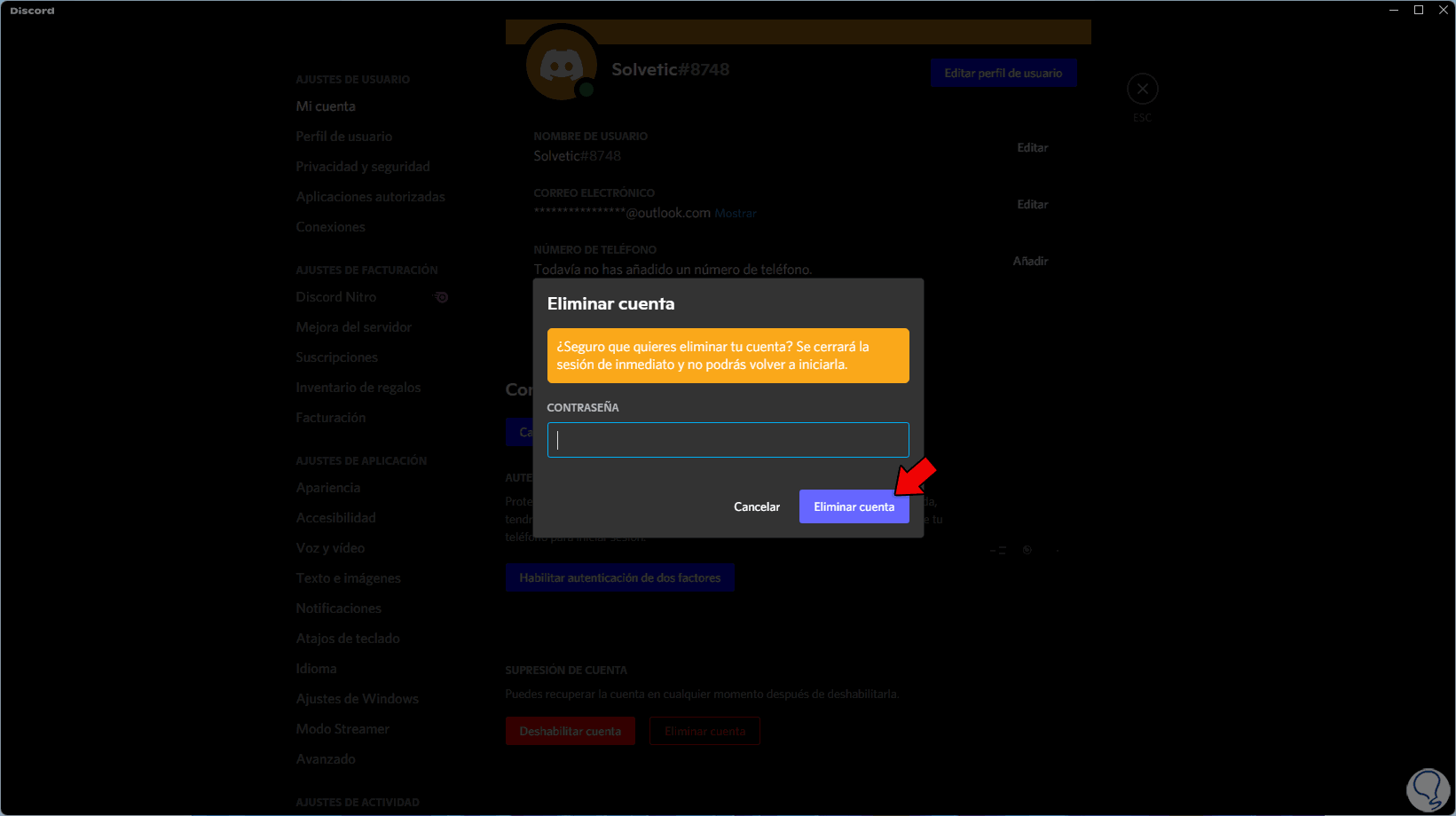Open Editar perfil de usuario
Image resolution: width=1456 pixels, height=816 pixels.
pyautogui.click(x=1003, y=73)
